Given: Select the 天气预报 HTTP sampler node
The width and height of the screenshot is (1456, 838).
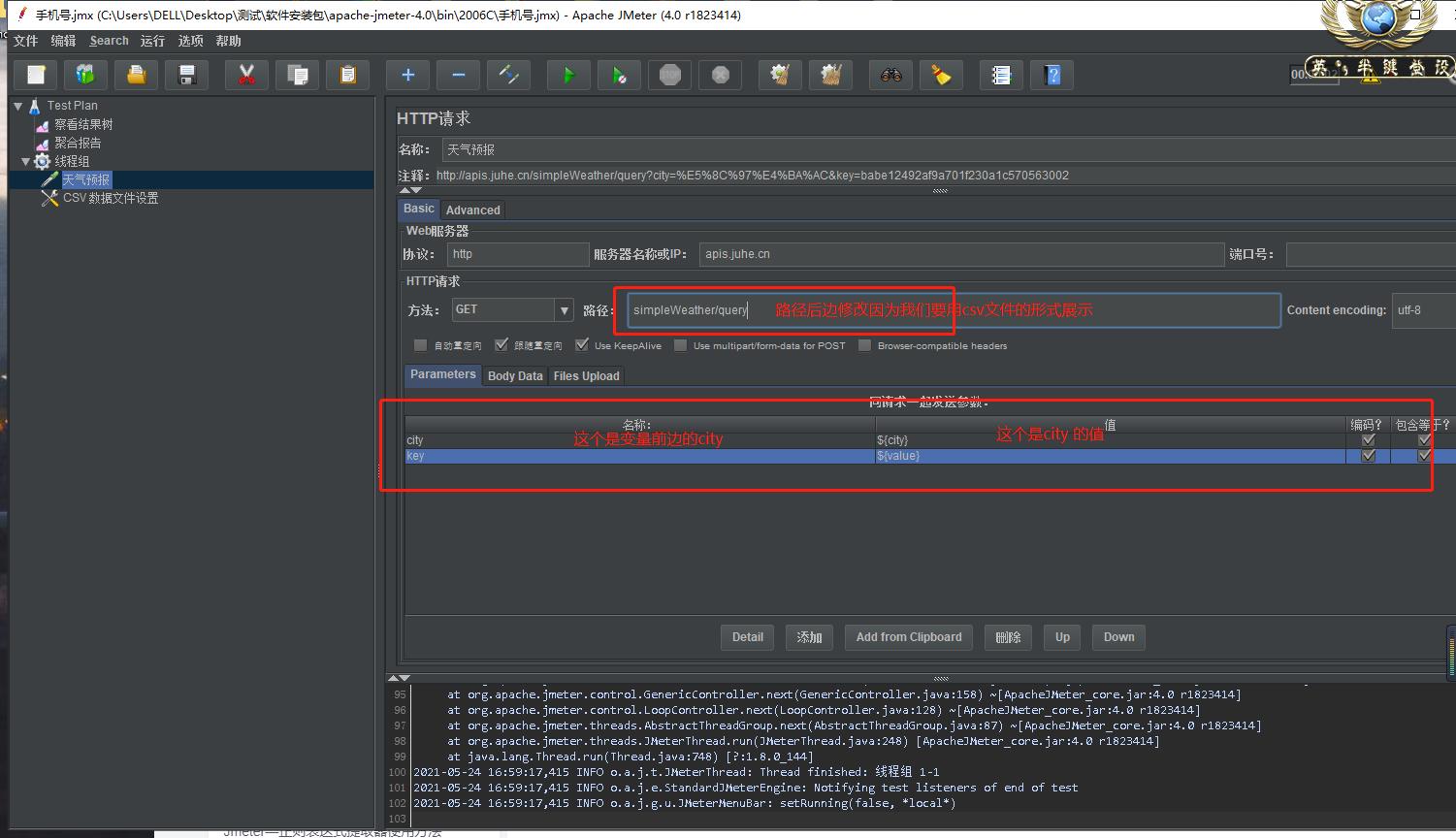Looking at the screenshot, I should 86,179.
